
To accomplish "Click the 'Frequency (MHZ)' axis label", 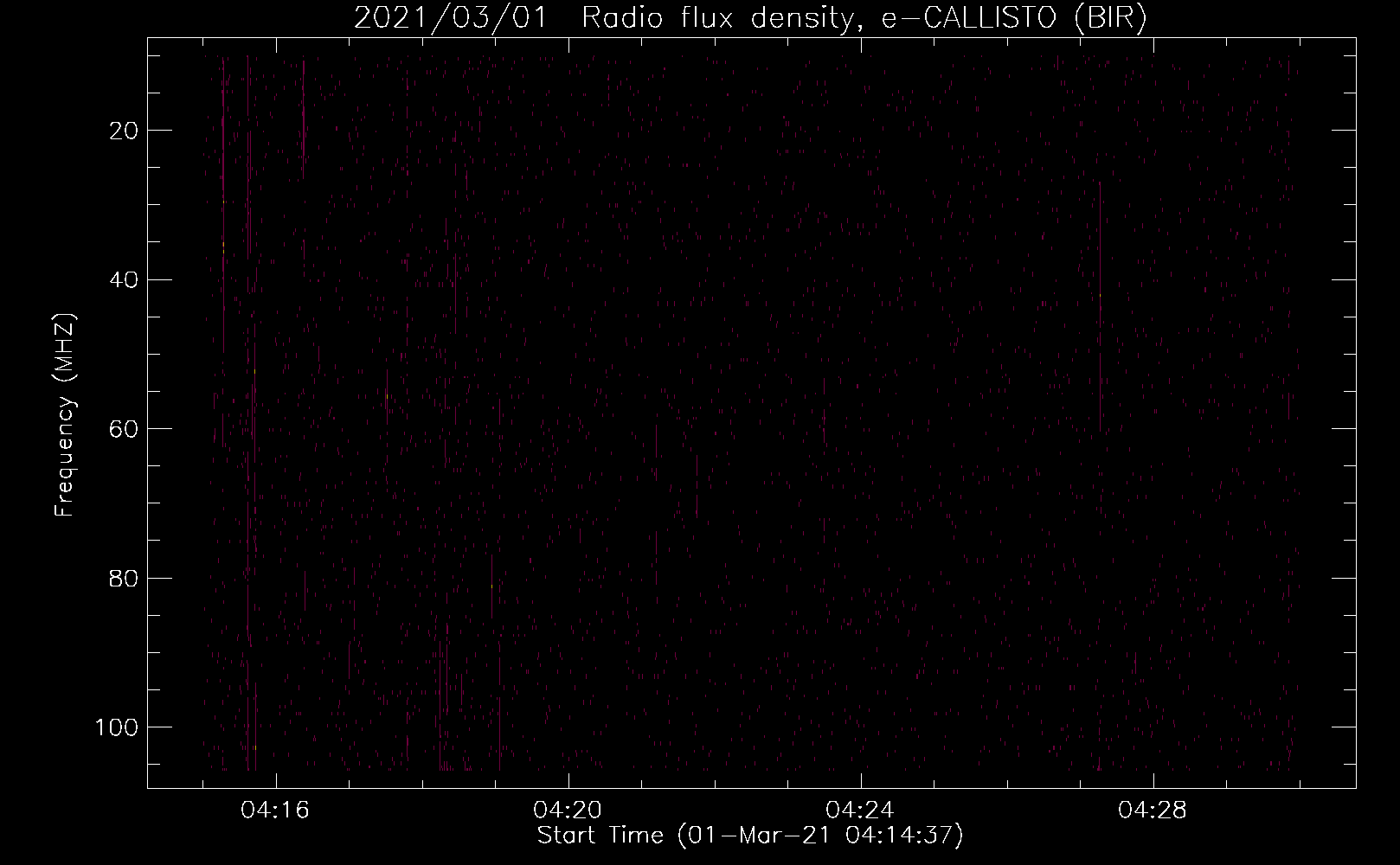I will pyautogui.click(x=65, y=414).
